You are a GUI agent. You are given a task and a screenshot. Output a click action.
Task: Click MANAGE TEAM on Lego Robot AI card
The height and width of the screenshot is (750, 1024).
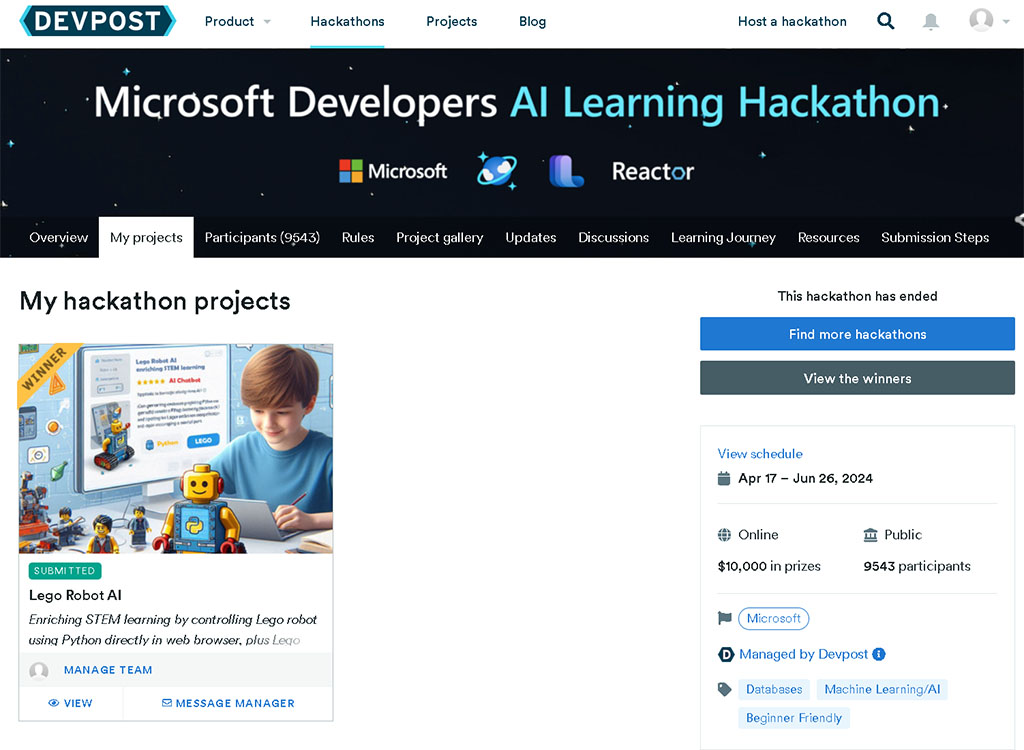[x=108, y=670]
